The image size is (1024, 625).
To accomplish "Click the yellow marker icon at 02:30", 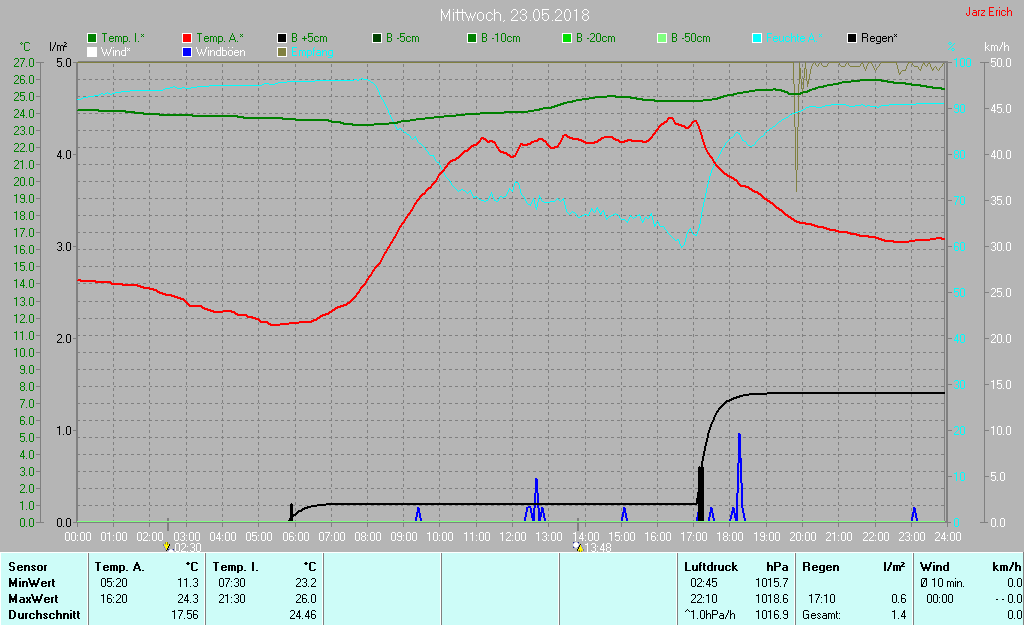I will 167,547.
